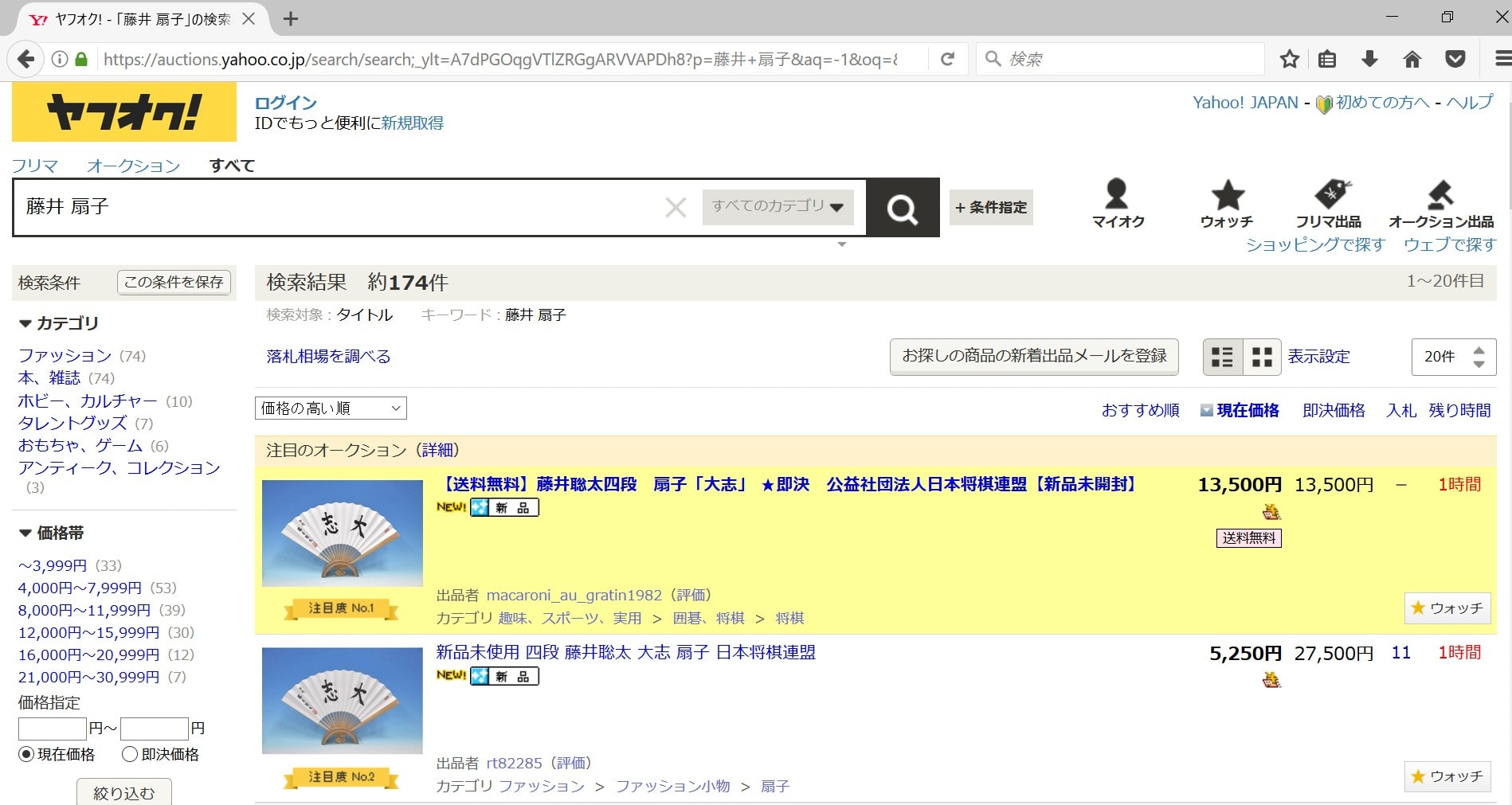This screenshot has height=805, width=1512.
Task: Select the オークション tab
Action: [x=134, y=166]
